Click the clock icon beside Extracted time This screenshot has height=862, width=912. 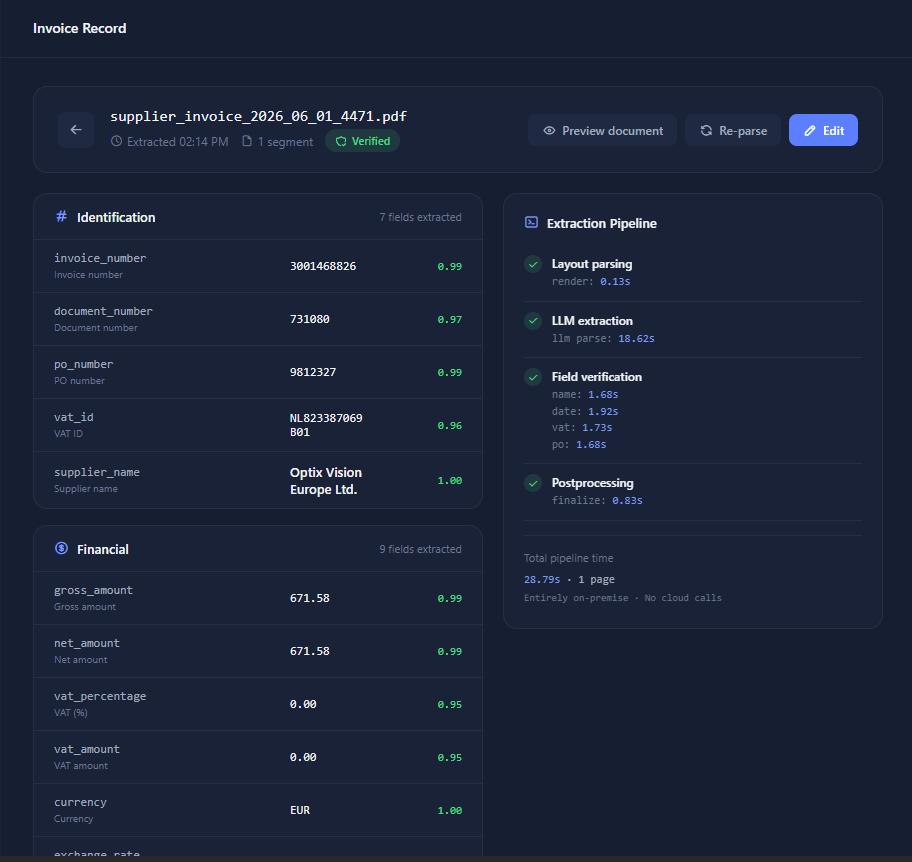point(116,141)
